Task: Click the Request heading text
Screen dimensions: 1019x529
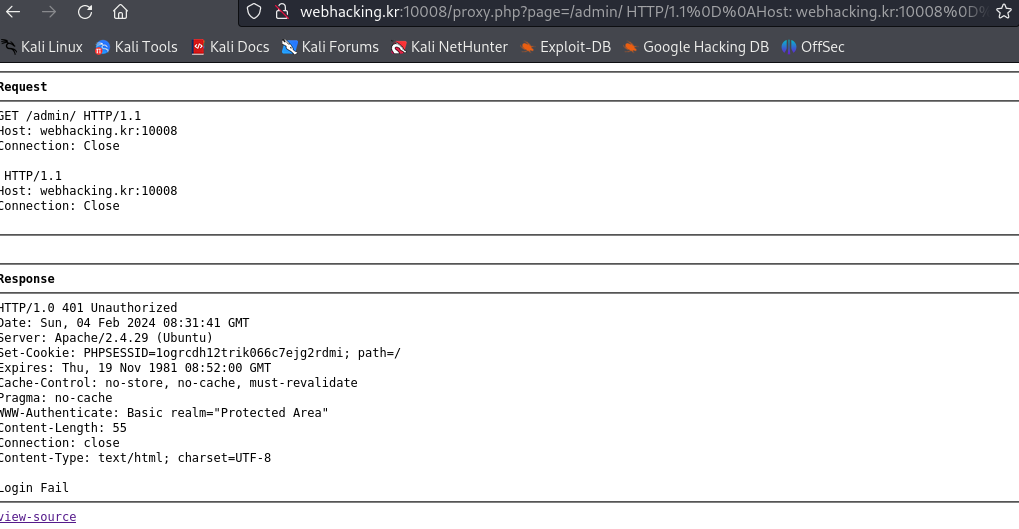Action: [23, 86]
